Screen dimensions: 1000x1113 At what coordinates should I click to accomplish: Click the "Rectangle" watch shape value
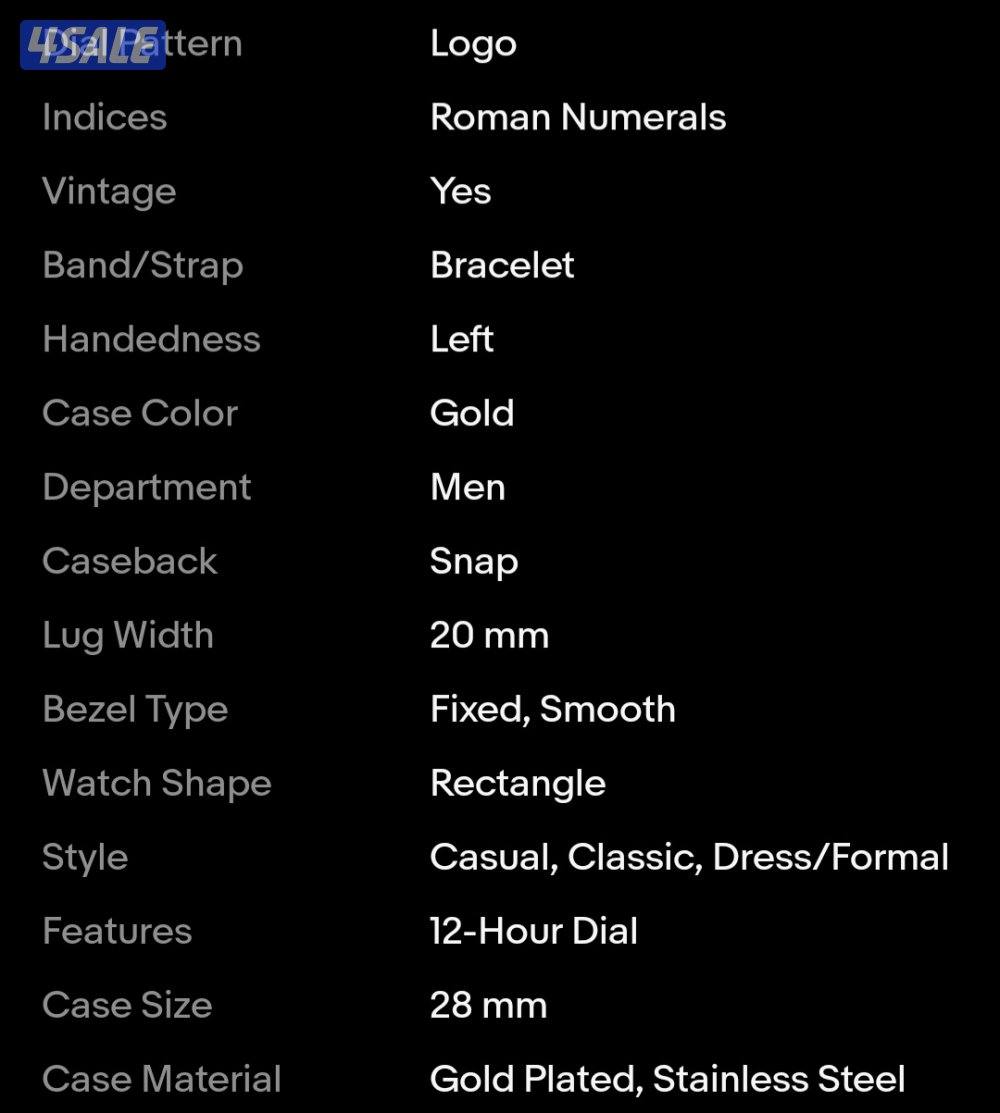518,783
